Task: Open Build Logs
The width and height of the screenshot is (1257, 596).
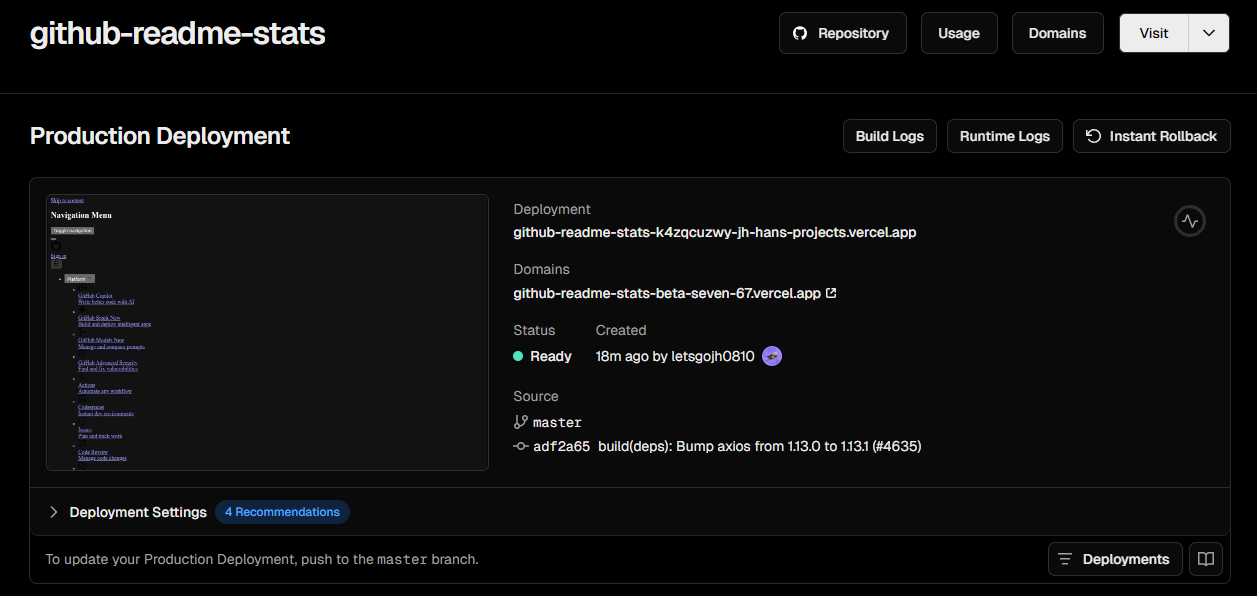Action: tap(889, 136)
